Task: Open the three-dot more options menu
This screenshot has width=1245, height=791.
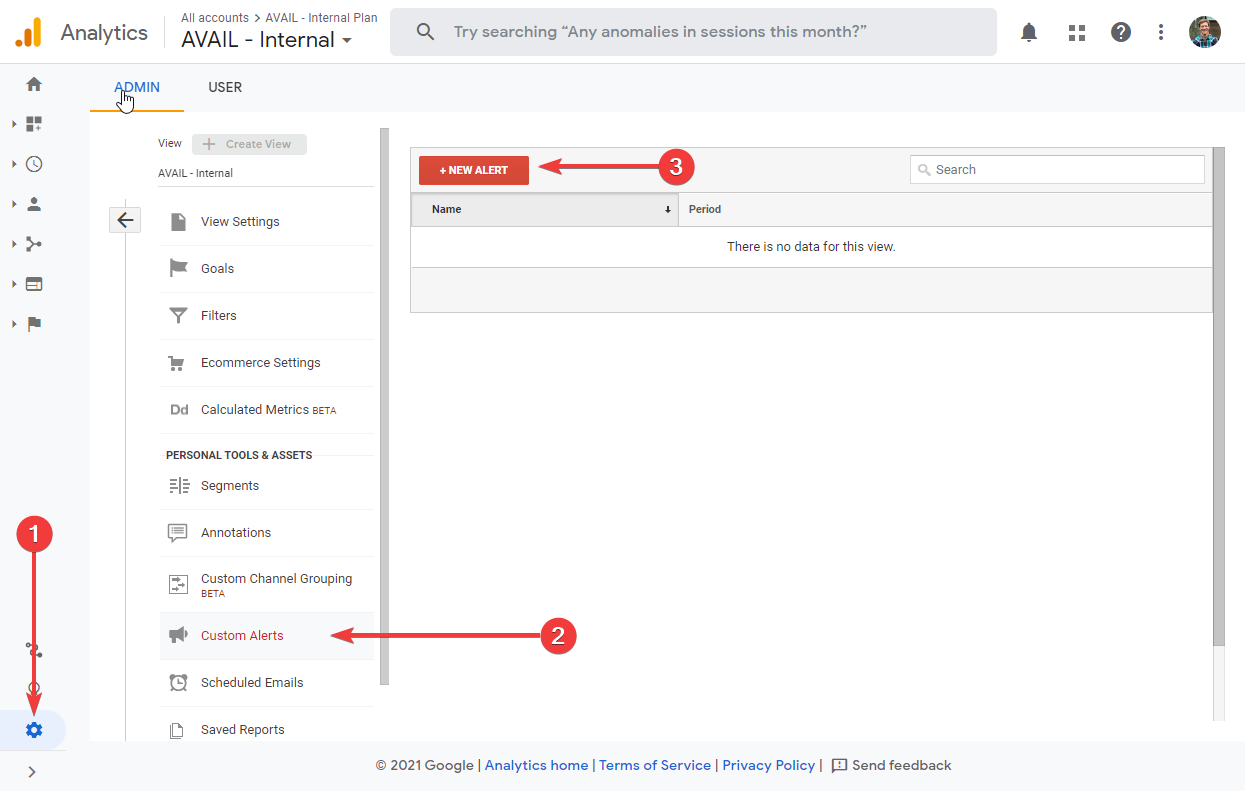Action: pyautogui.click(x=1161, y=32)
